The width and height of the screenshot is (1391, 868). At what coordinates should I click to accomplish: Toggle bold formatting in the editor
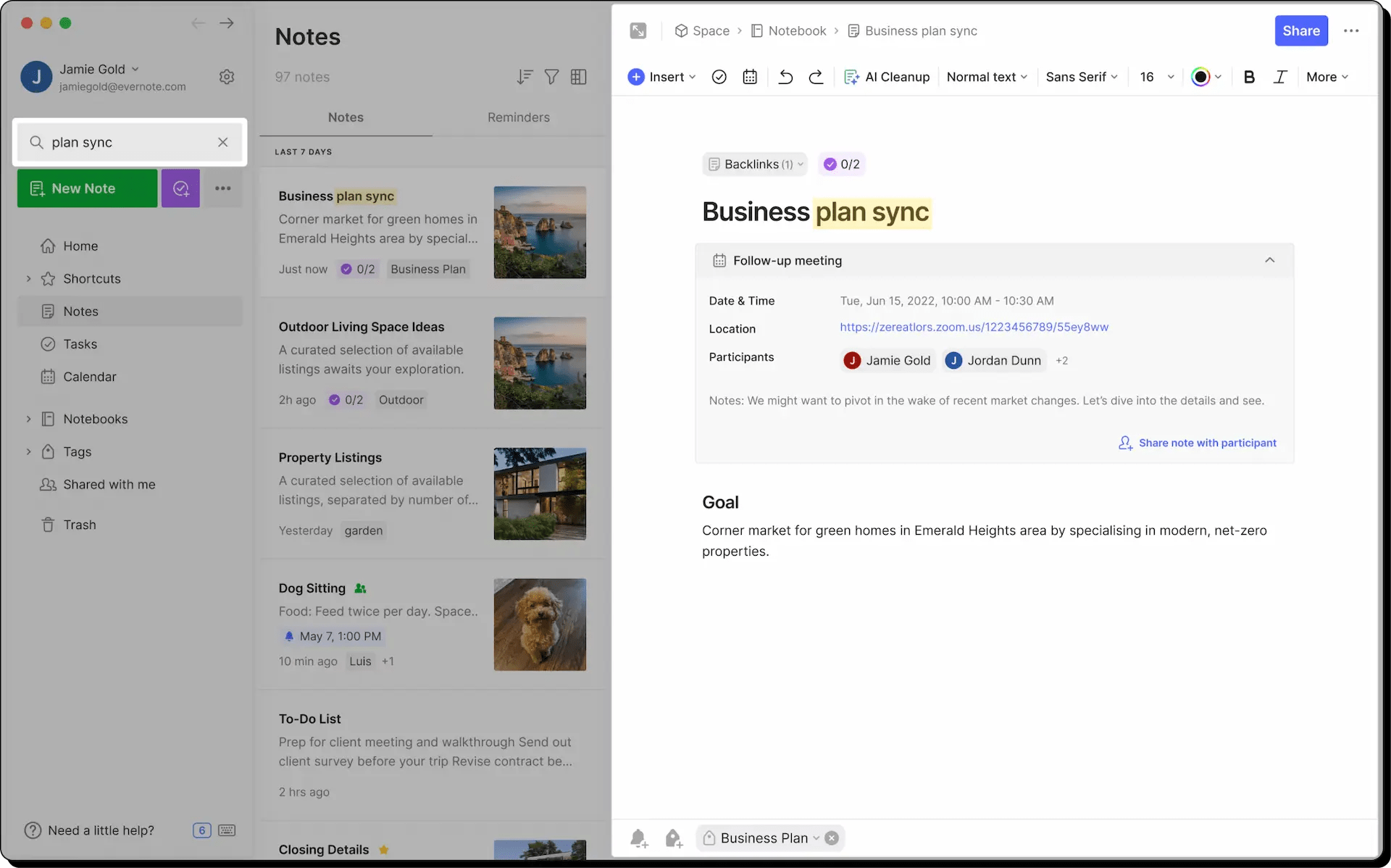(x=1249, y=77)
